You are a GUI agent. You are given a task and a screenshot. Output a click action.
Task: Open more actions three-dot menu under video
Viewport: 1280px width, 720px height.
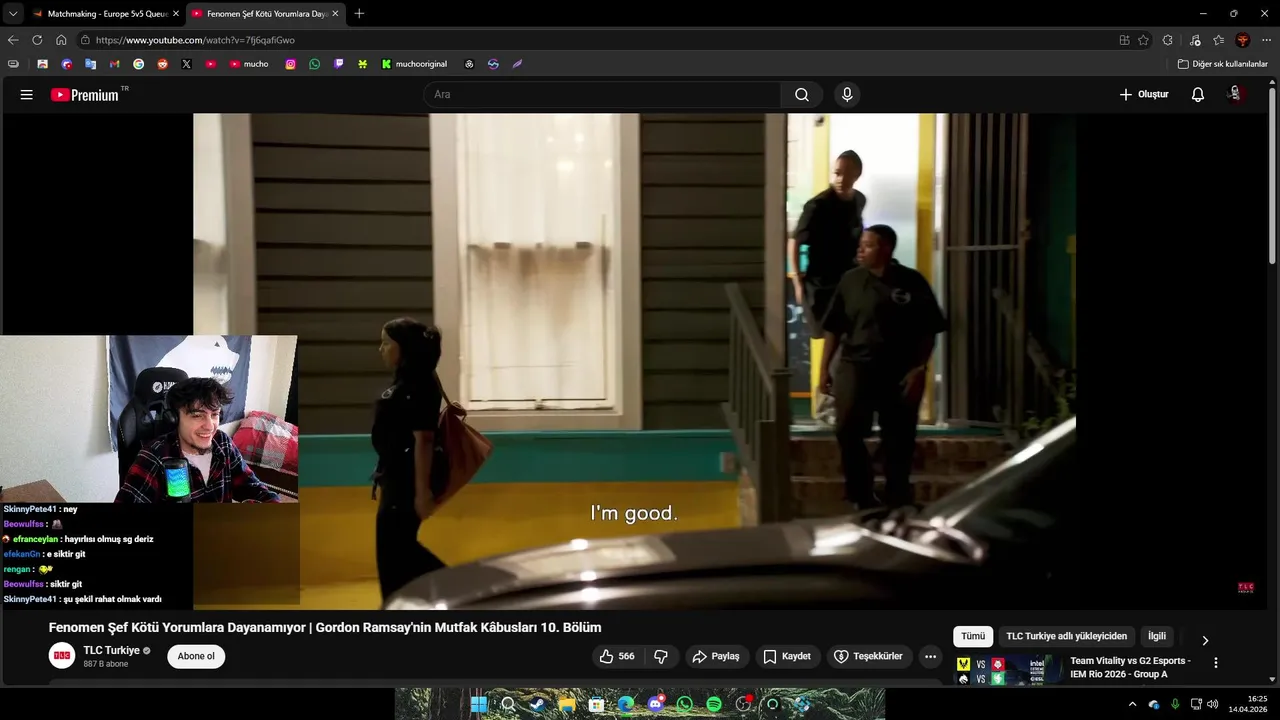point(931,657)
